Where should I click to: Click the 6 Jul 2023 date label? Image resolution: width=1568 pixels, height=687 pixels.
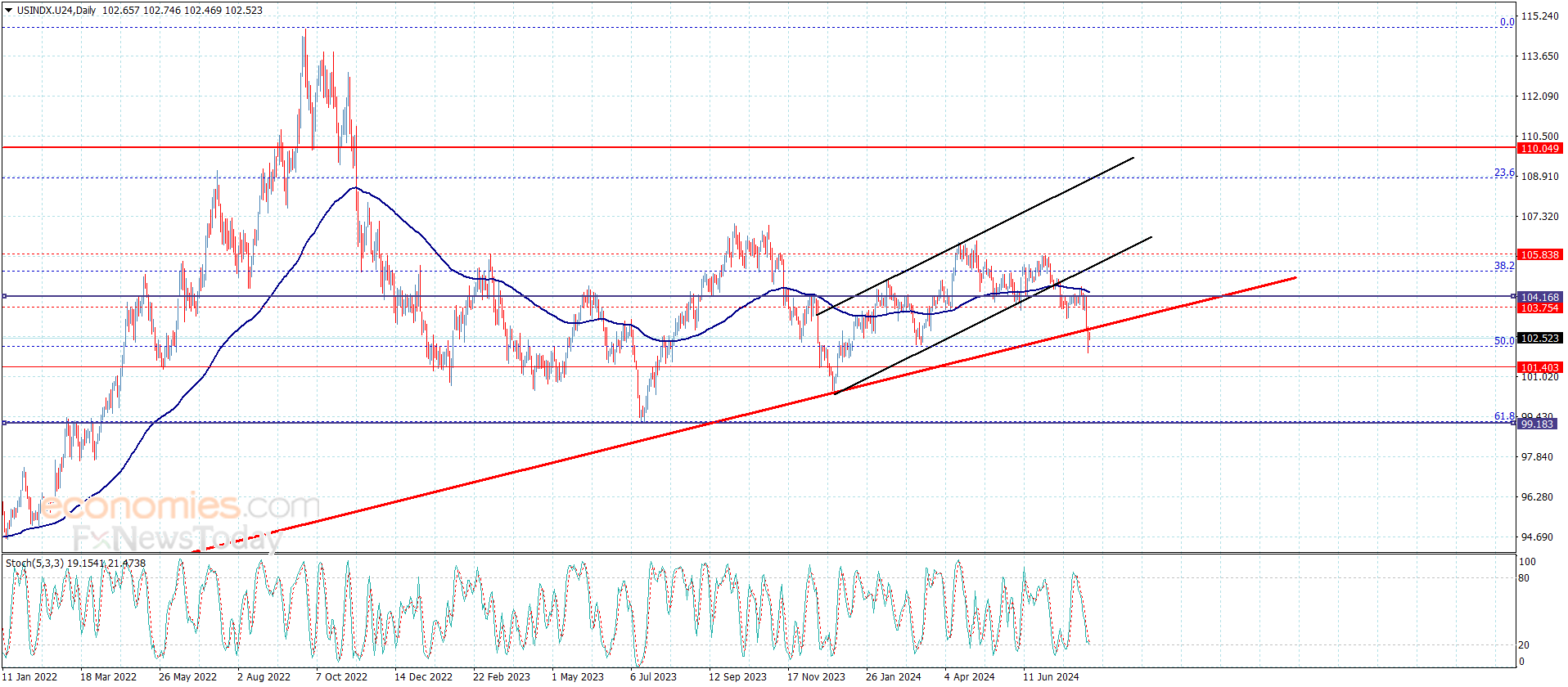pyautogui.click(x=653, y=676)
